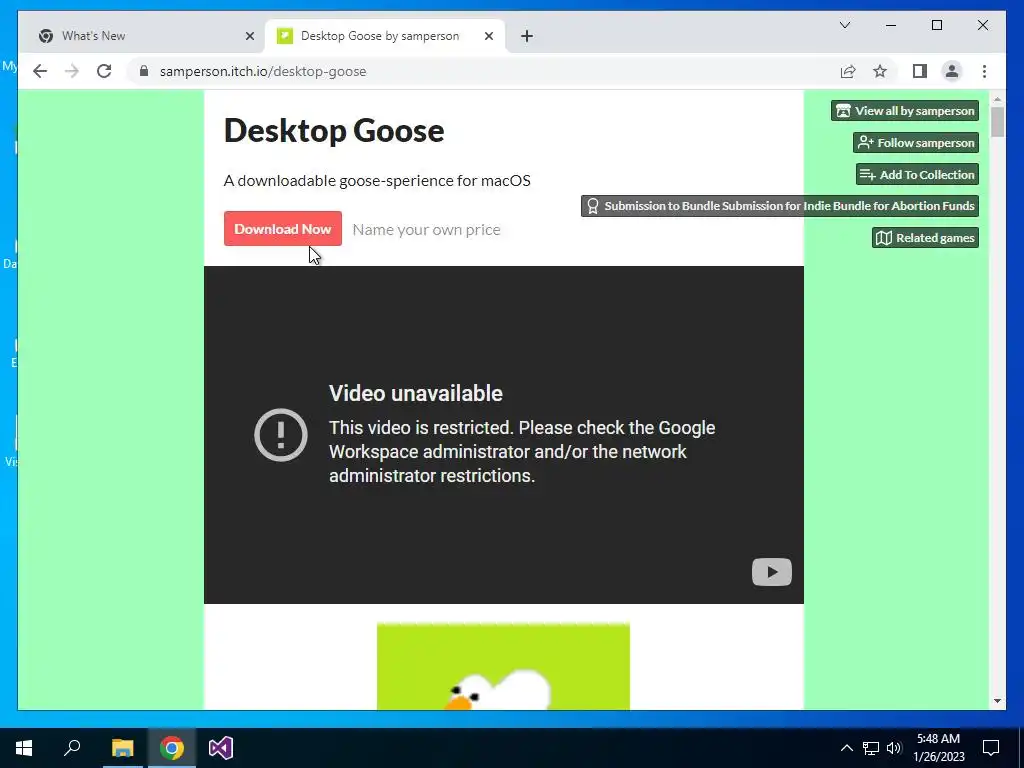
Task: Click Add To Collection button
Action: pyautogui.click(x=917, y=174)
